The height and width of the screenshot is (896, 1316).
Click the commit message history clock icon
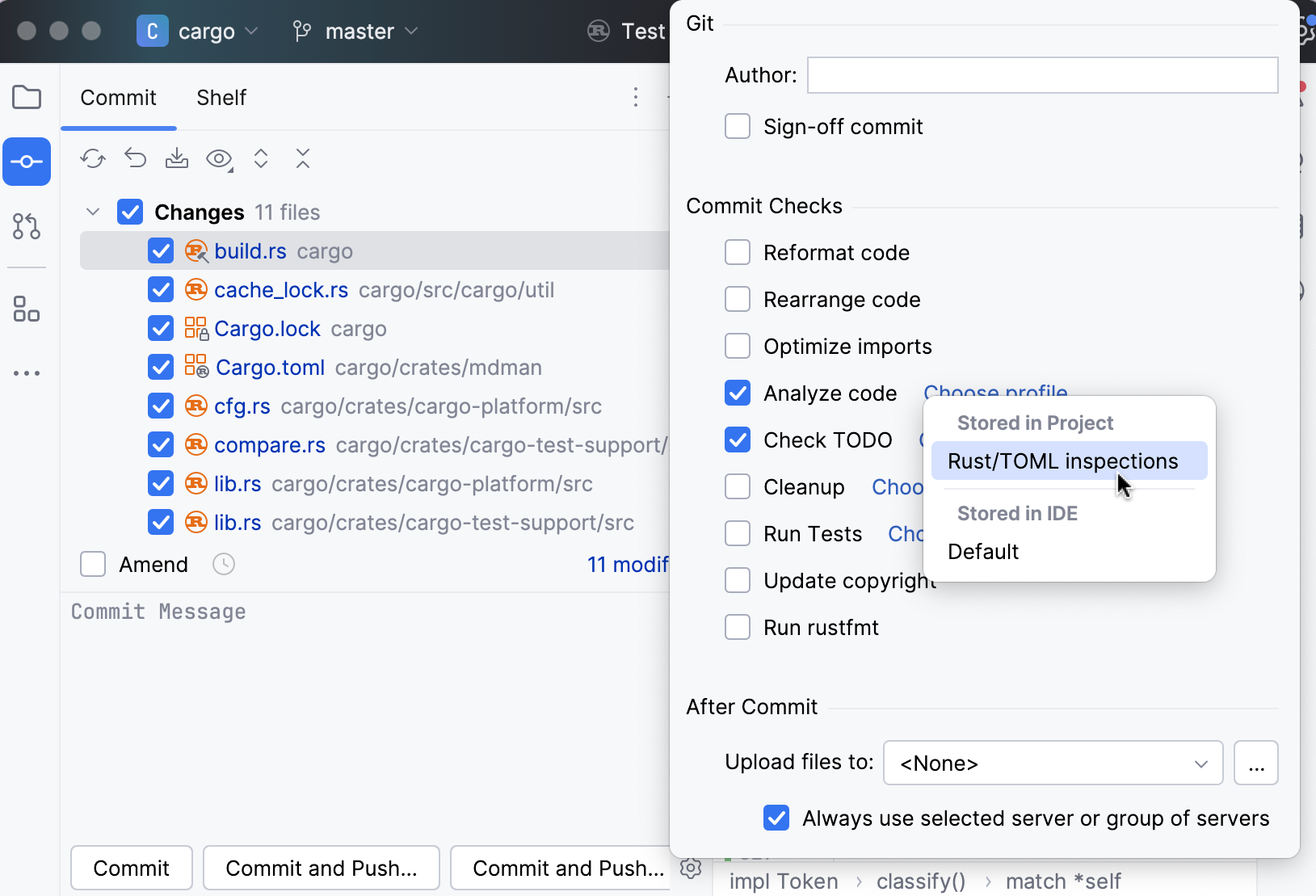[x=224, y=564]
